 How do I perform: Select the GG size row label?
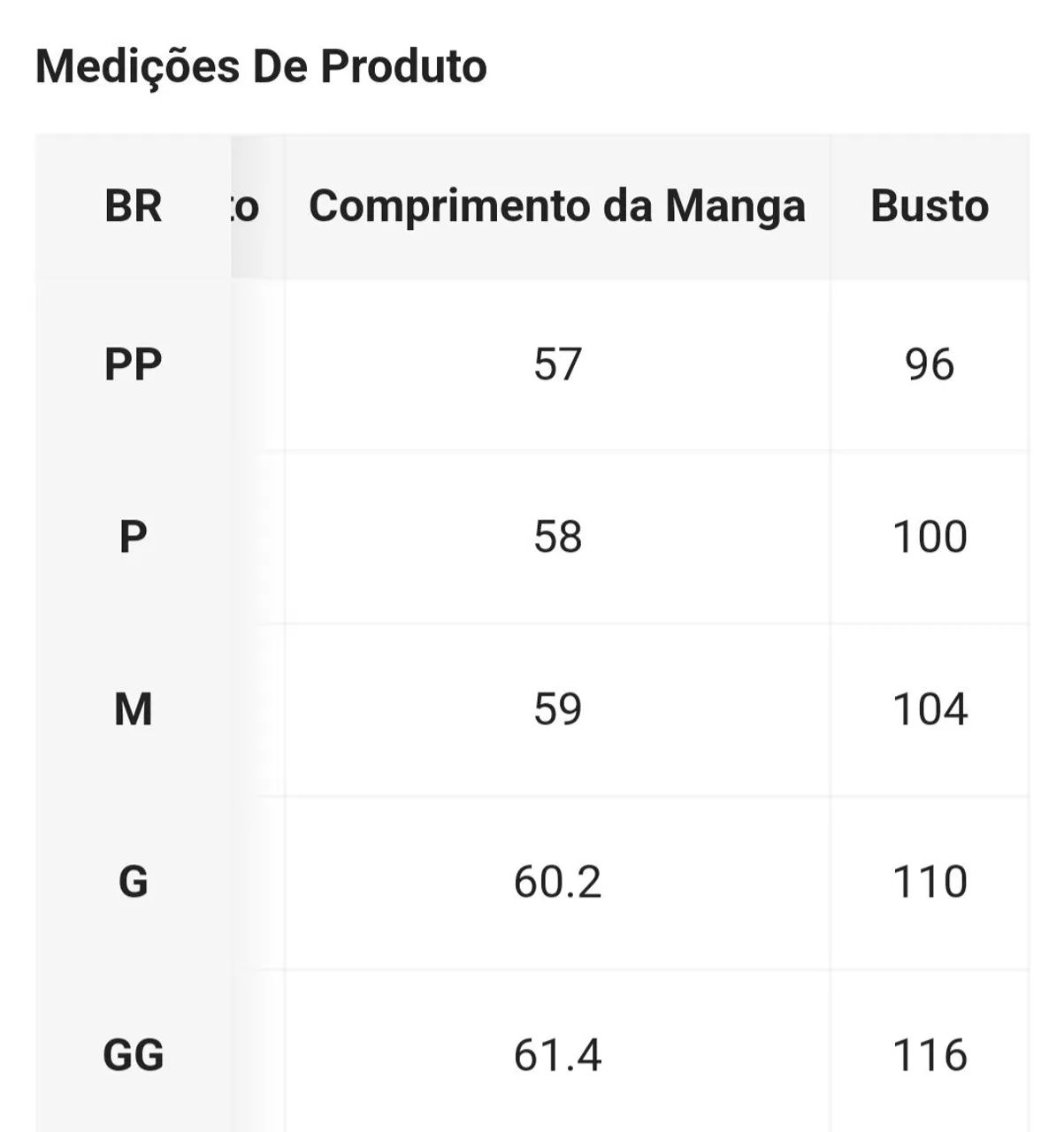click(134, 1055)
